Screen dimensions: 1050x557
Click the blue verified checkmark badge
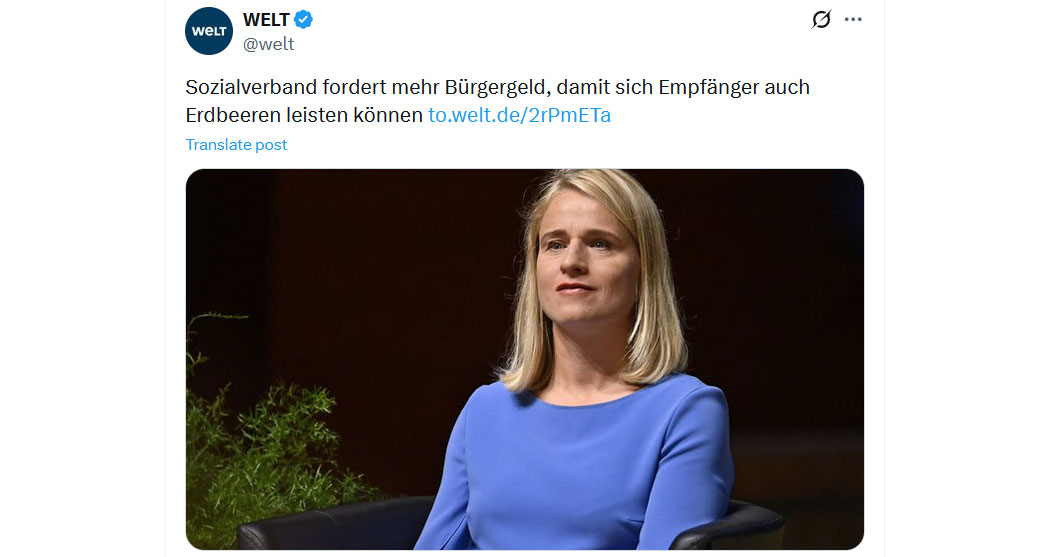(303, 20)
